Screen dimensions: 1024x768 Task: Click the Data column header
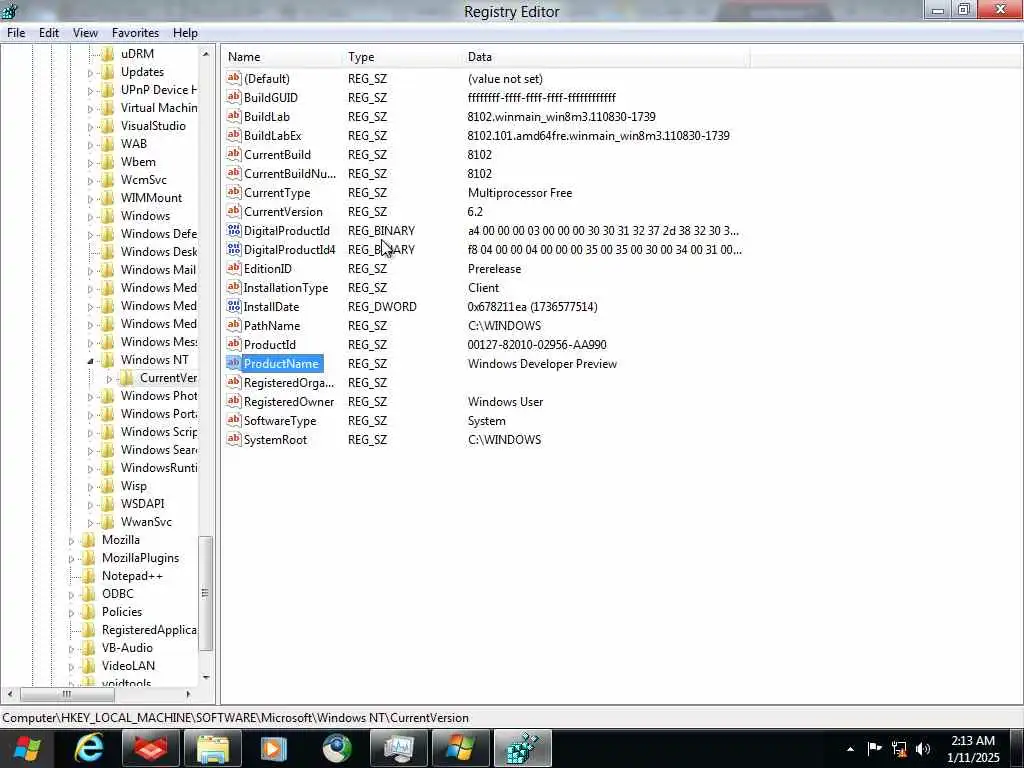[606, 57]
